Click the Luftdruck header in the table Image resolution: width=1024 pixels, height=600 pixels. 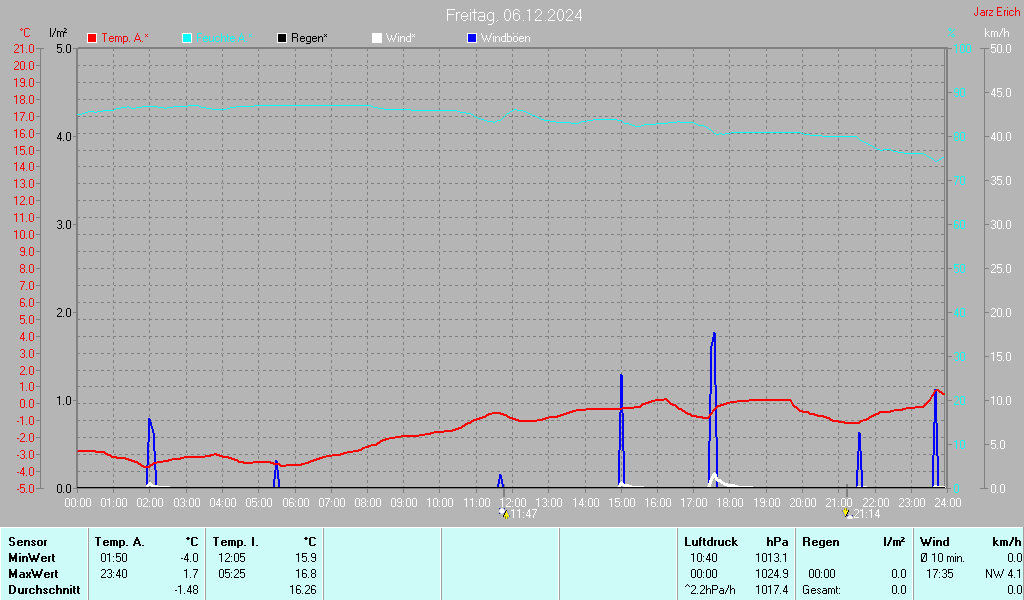point(711,542)
